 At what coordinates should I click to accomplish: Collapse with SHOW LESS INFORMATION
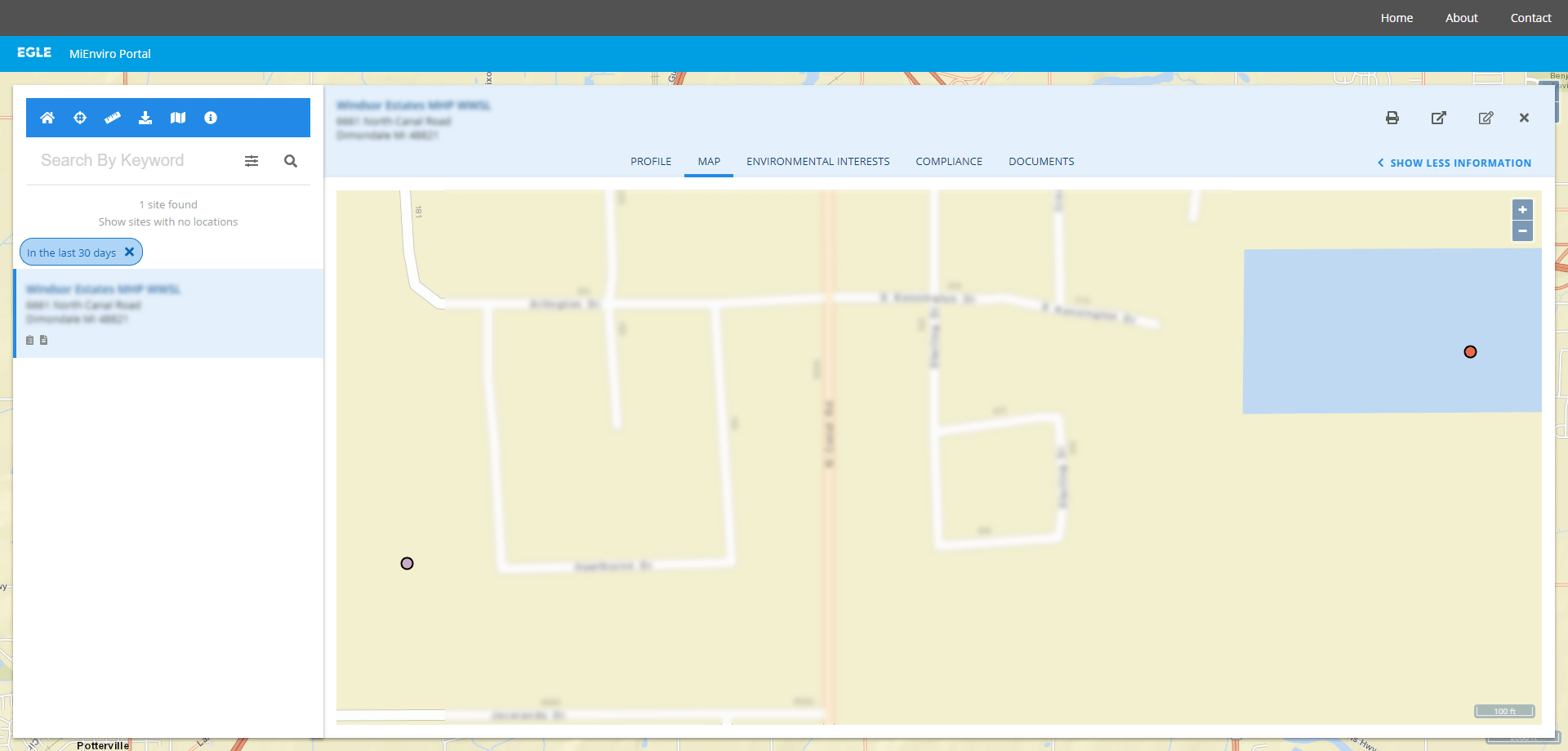point(1454,163)
